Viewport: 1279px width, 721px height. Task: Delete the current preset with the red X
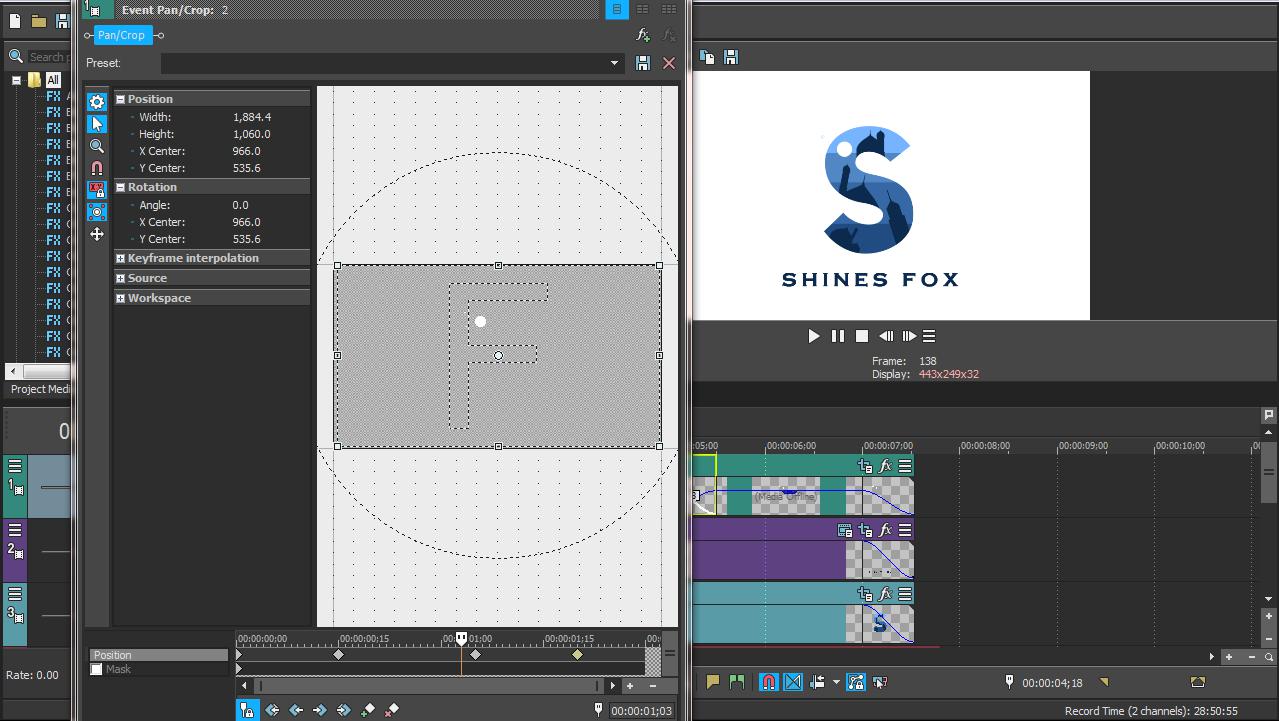click(x=668, y=63)
